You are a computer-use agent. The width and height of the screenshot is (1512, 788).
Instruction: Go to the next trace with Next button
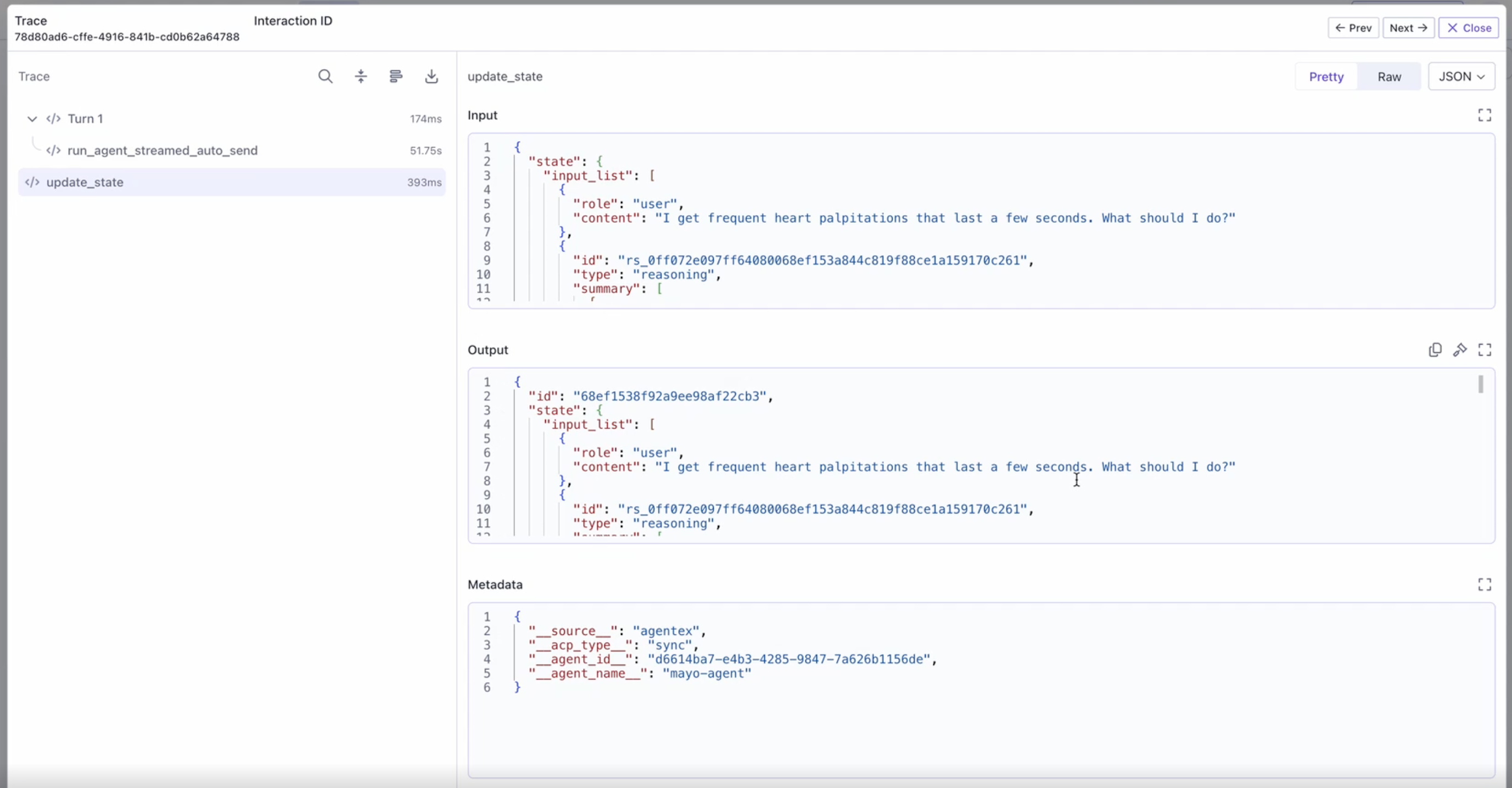point(1409,27)
